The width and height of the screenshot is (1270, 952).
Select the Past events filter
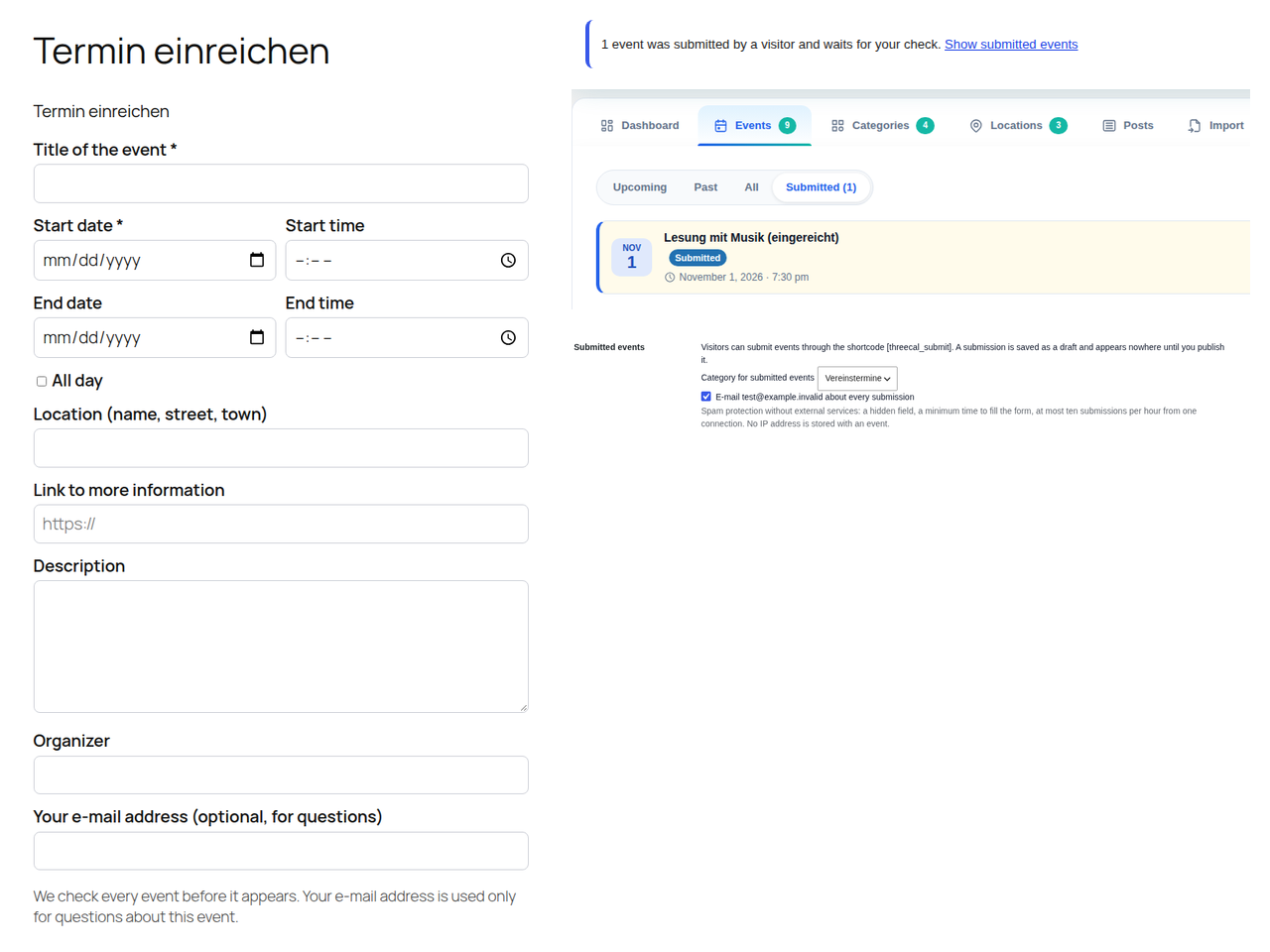tap(705, 187)
